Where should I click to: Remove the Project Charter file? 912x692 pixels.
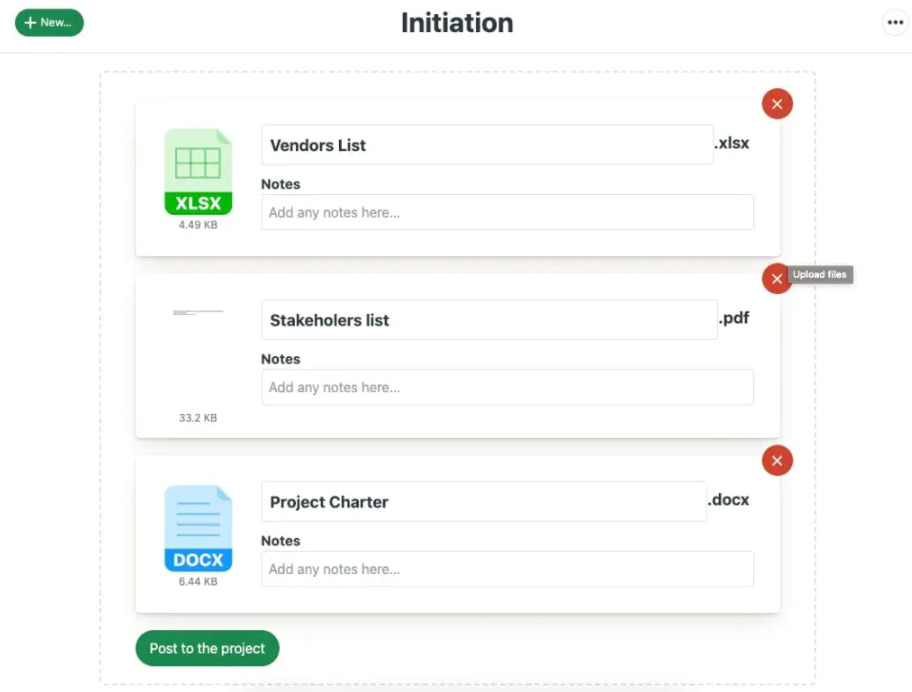pyautogui.click(x=777, y=460)
